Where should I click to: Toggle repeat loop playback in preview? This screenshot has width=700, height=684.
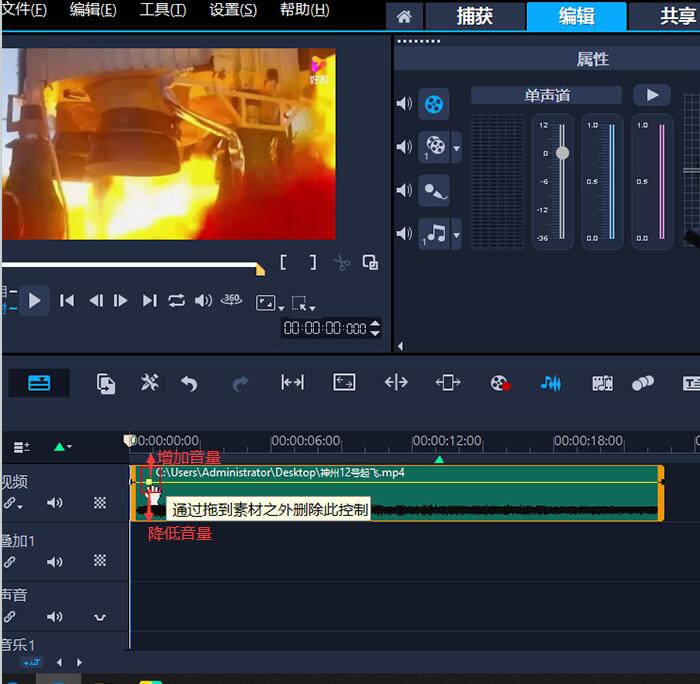pyautogui.click(x=177, y=300)
